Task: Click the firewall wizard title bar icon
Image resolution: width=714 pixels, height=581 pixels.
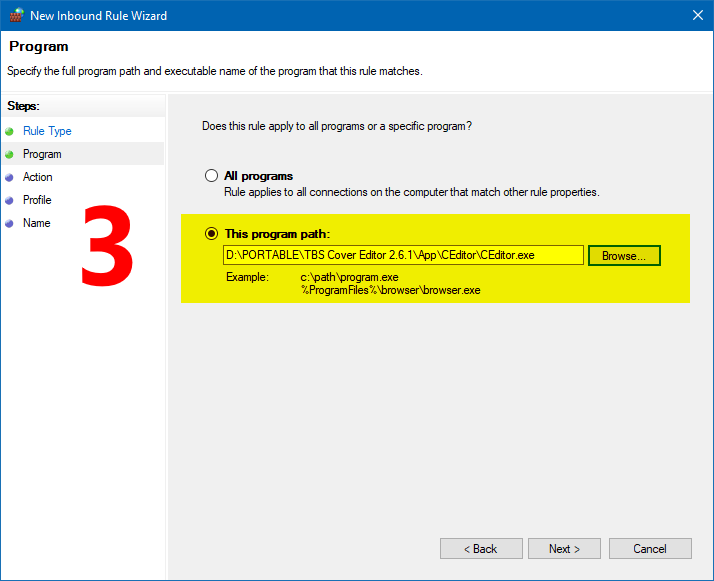Action: [x=16, y=15]
